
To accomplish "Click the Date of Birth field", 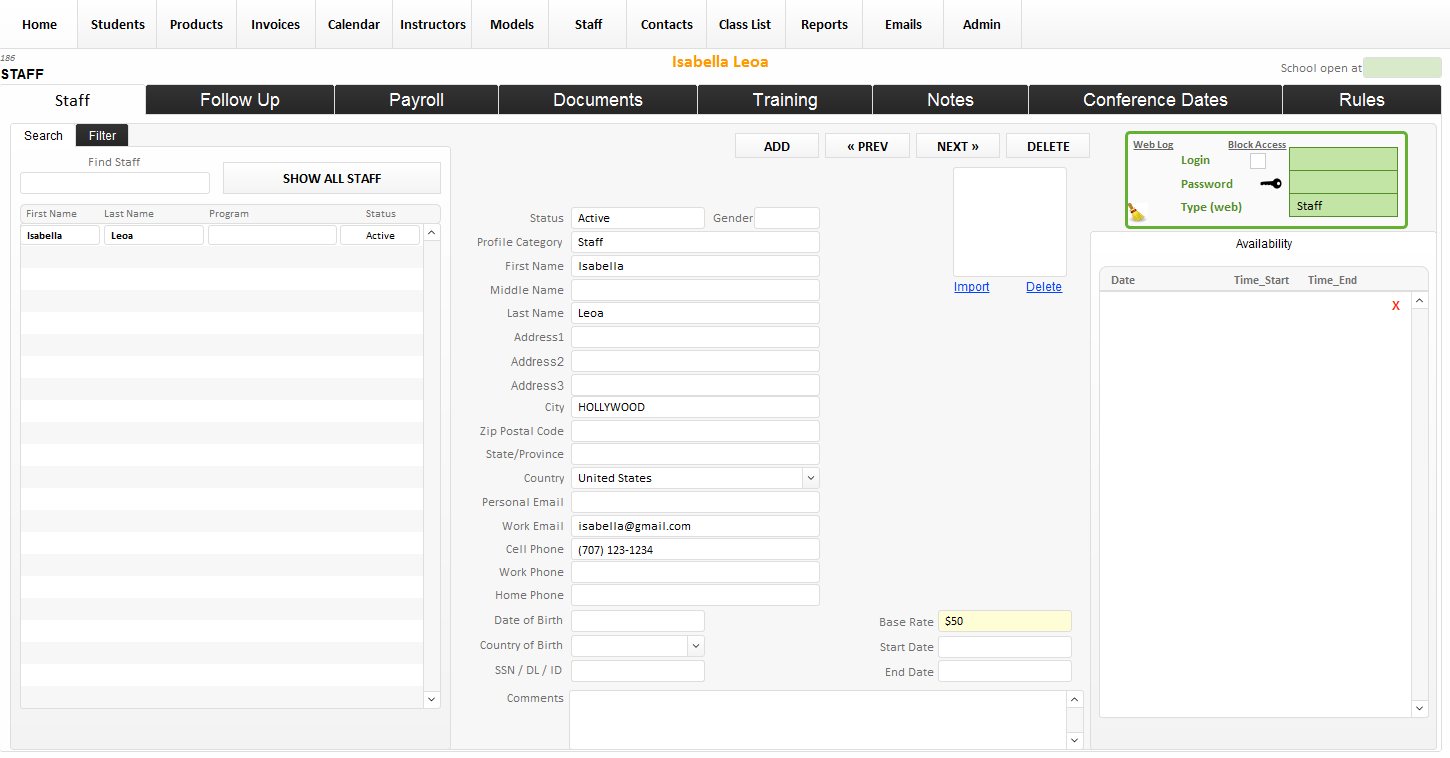I will (x=638, y=621).
